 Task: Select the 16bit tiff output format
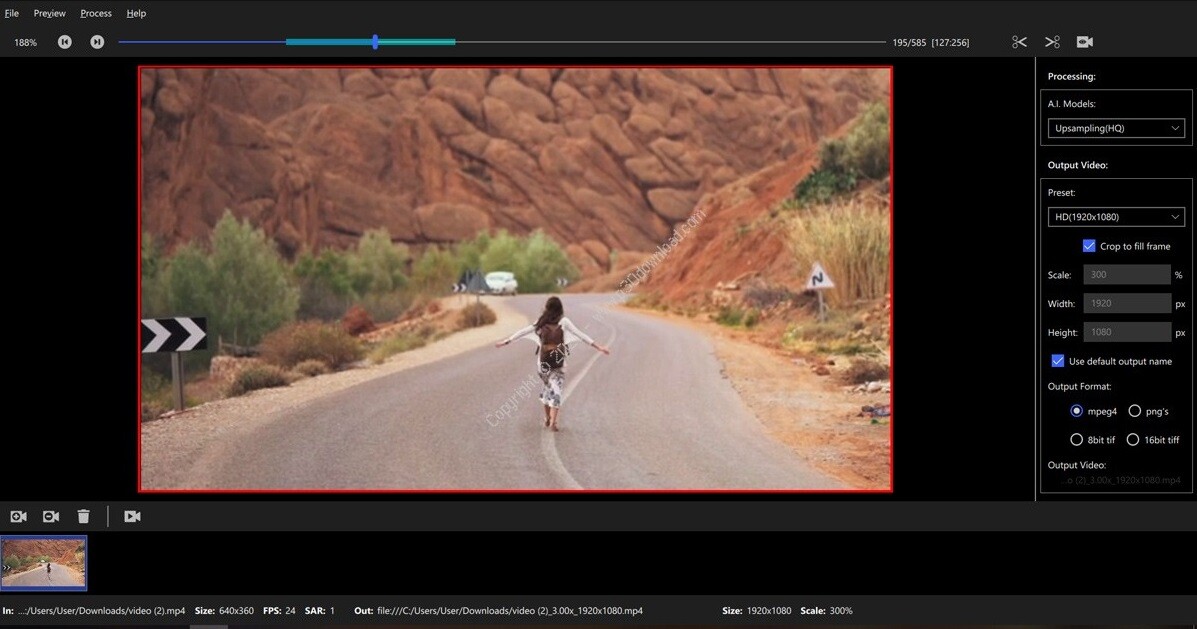1133,440
